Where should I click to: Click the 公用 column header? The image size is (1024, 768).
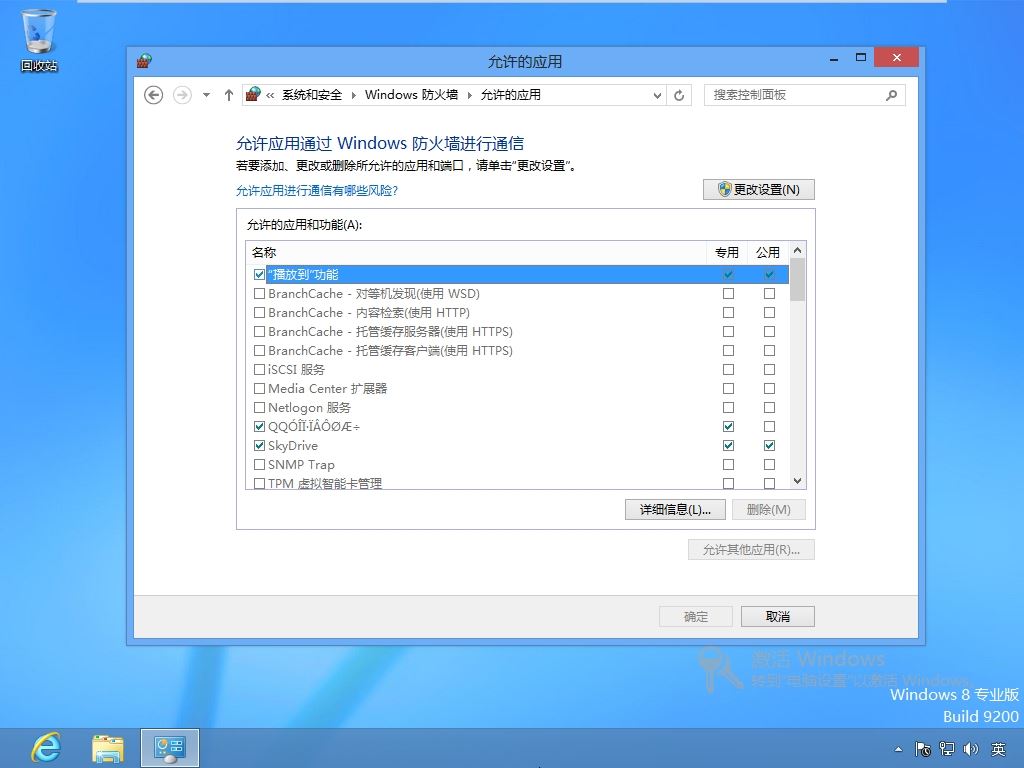[x=768, y=253]
